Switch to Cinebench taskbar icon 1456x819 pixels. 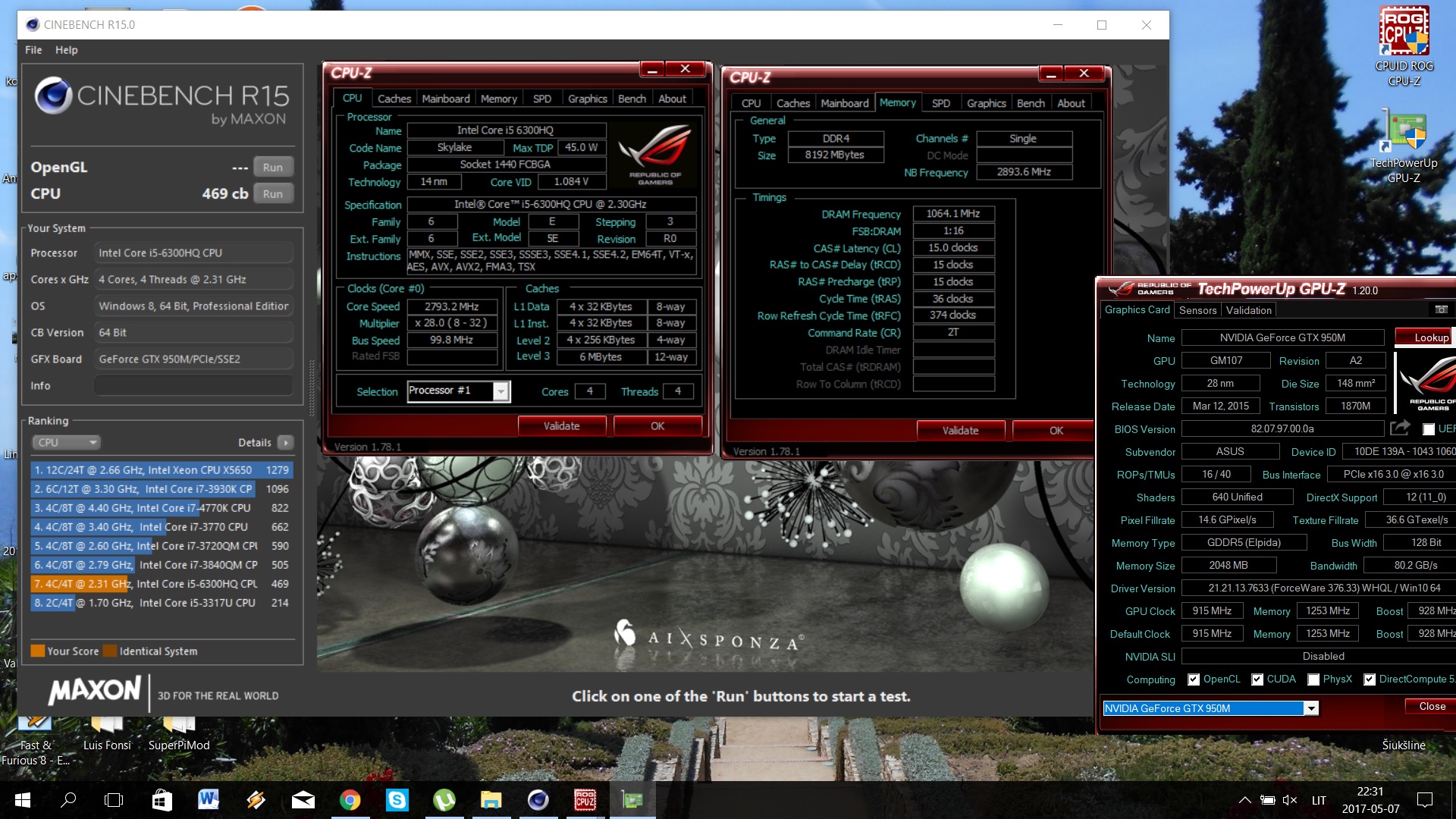tap(538, 800)
